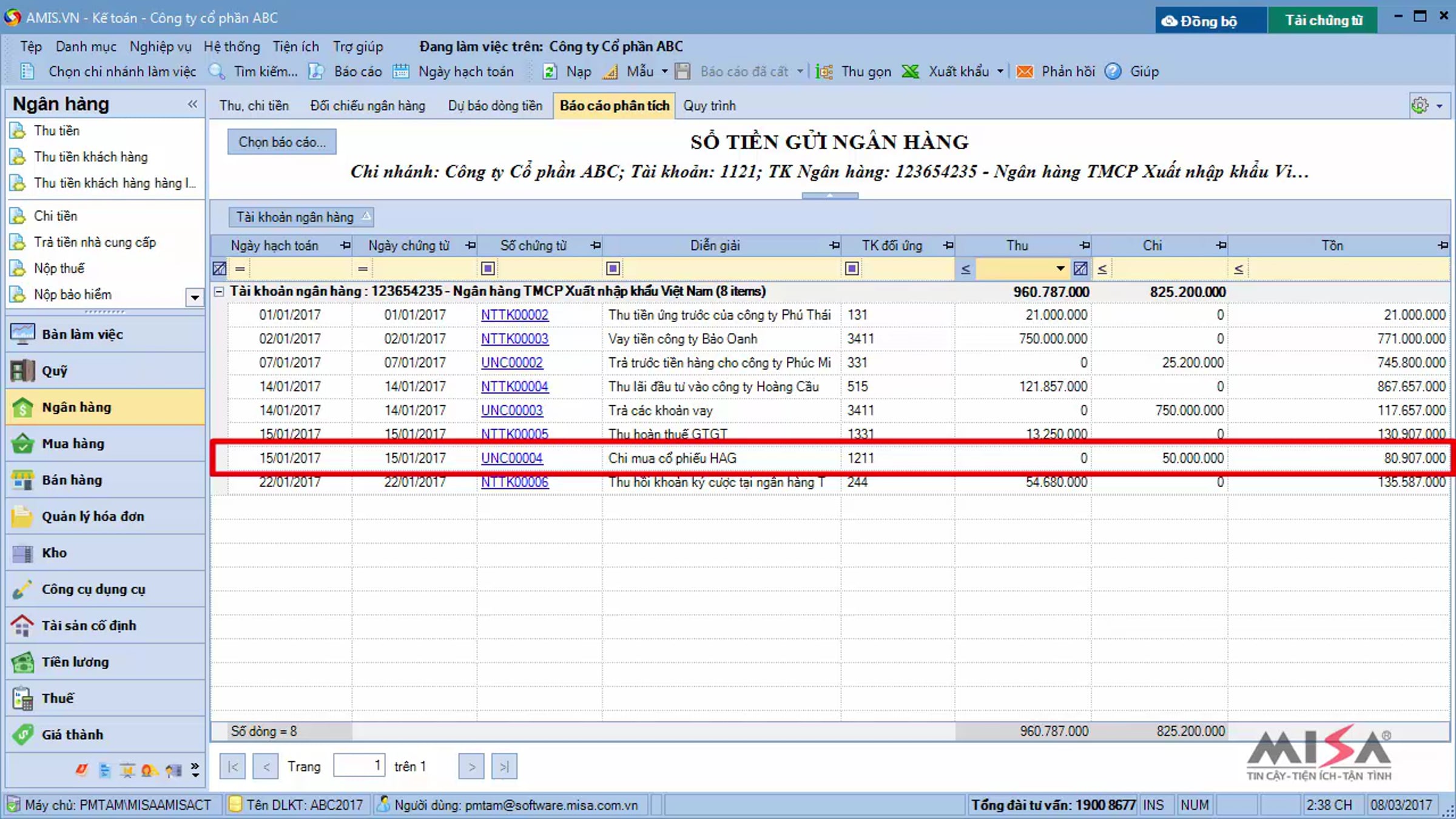1456x819 pixels.
Task: Pin the Ngày hạch toán column
Action: point(345,246)
